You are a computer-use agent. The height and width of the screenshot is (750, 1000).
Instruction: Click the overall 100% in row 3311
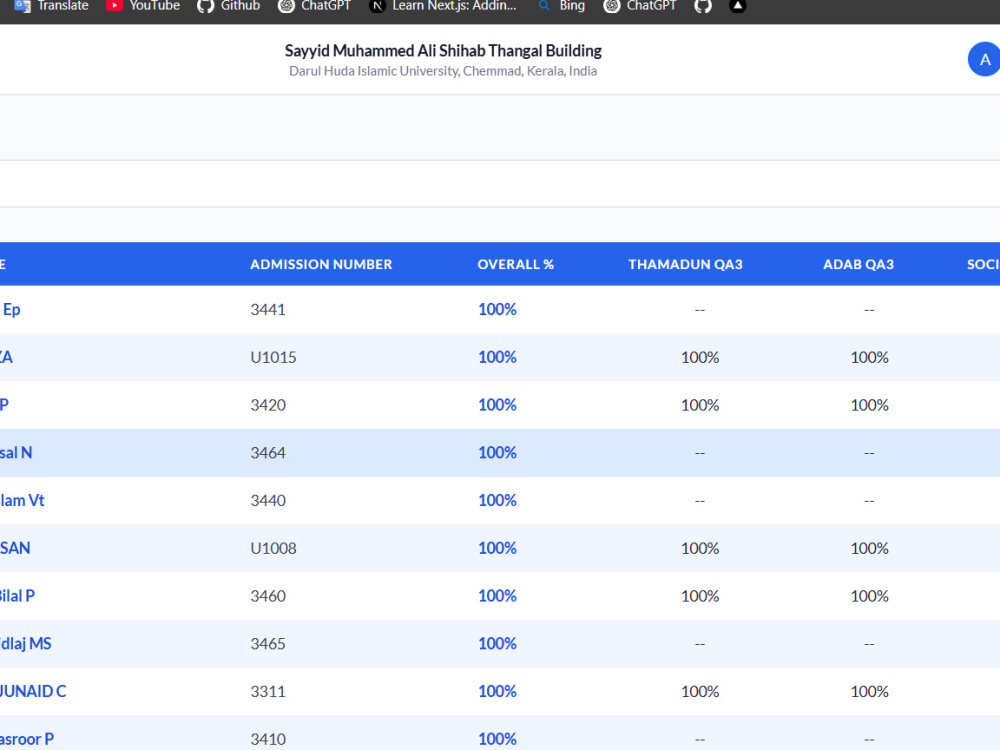[497, 691]
